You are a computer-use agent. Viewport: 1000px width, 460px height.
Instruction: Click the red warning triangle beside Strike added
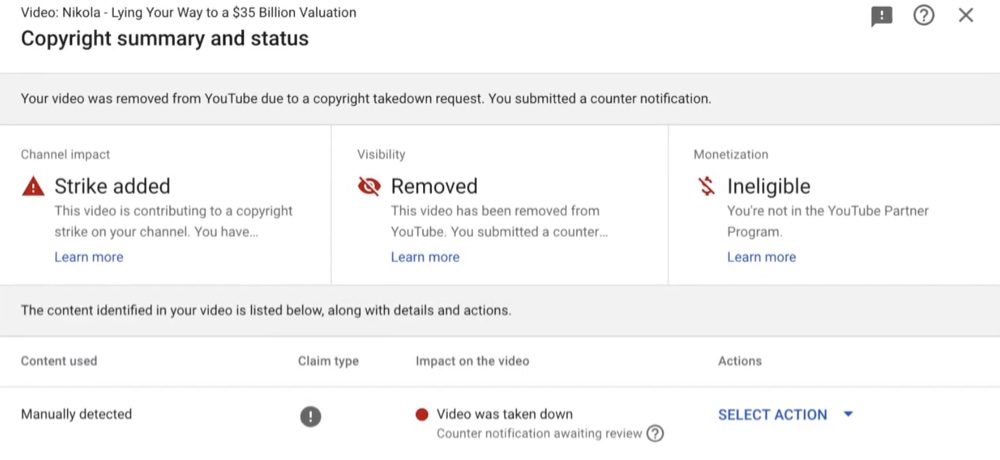33,186
